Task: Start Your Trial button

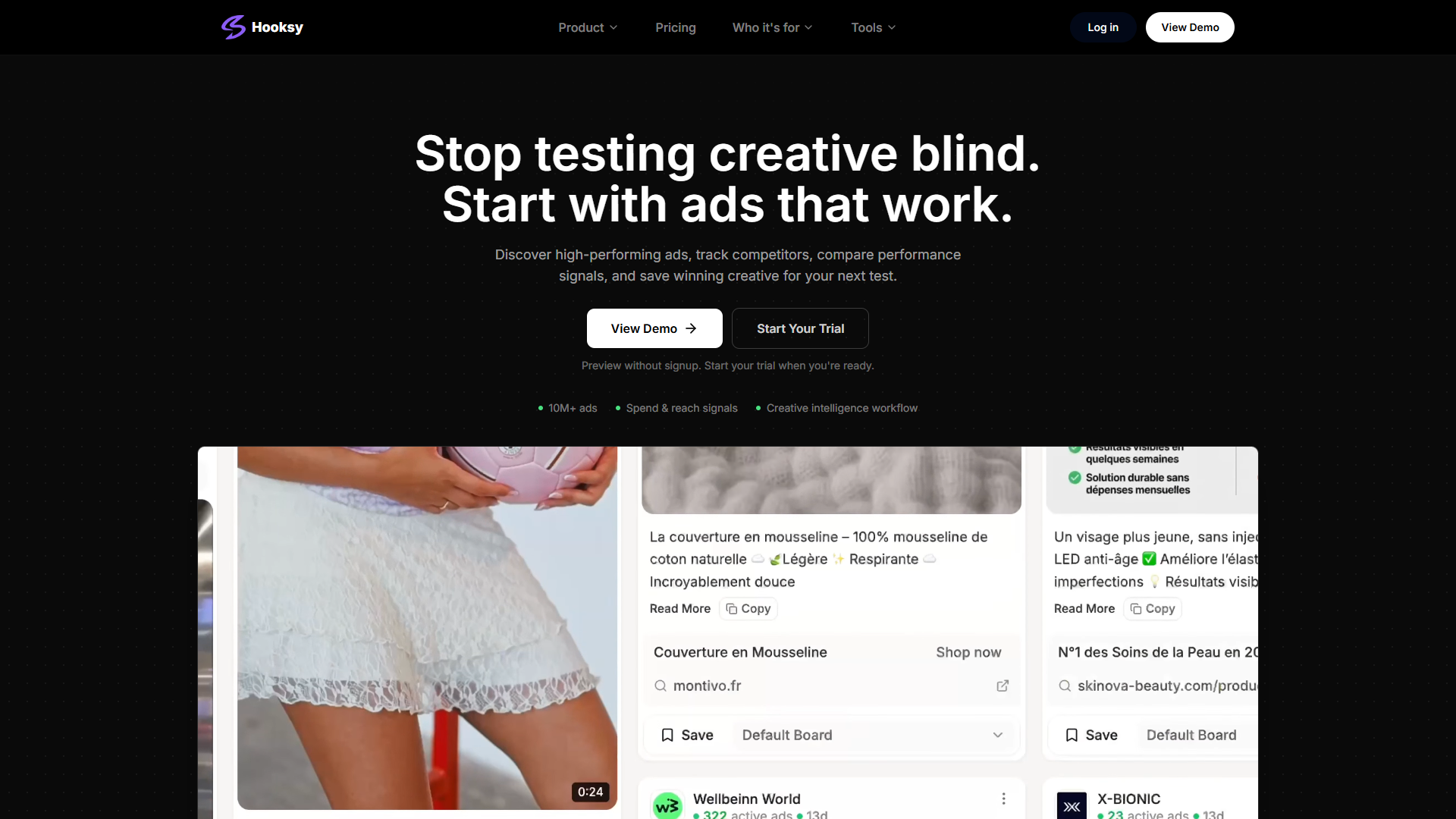Action: [x=800, y=328]
